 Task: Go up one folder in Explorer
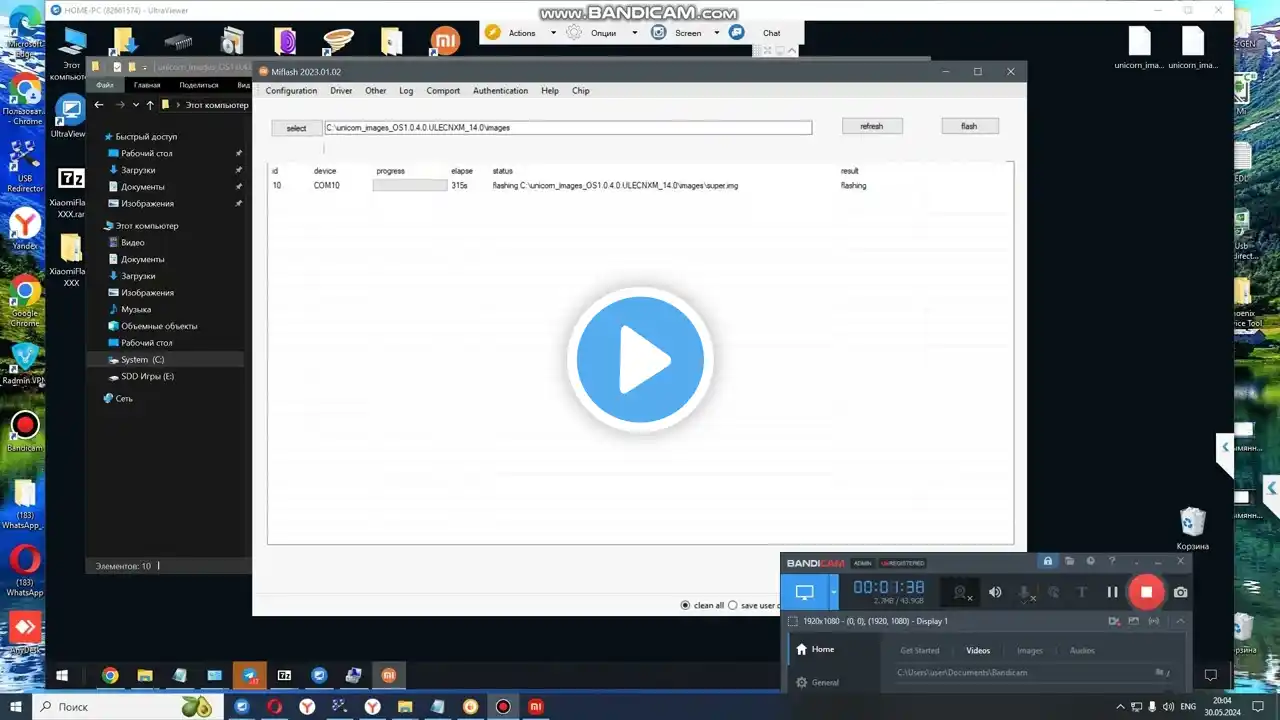tap(150, 104)
